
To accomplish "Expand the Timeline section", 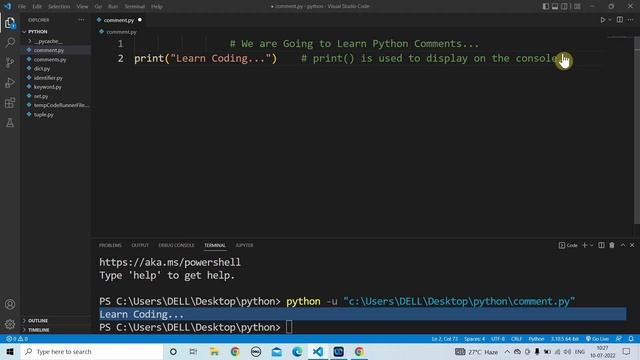I will click(38, 330).
